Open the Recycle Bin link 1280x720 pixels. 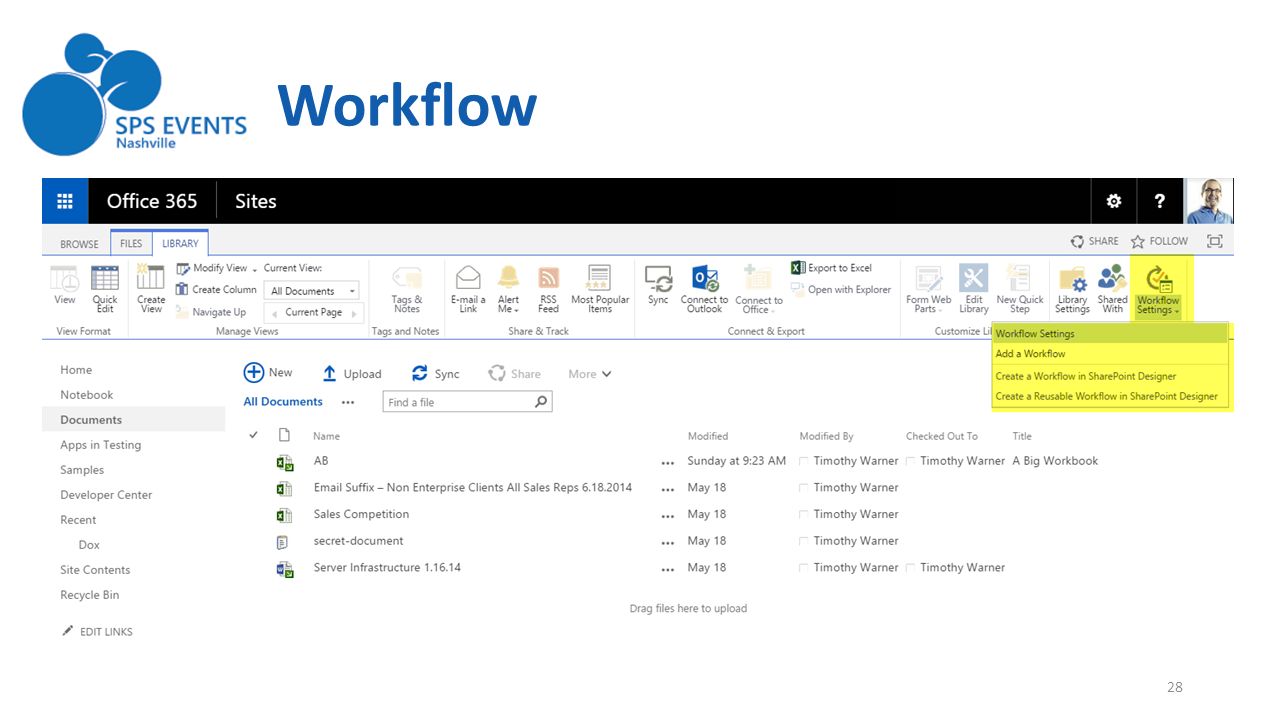point(89,595)
